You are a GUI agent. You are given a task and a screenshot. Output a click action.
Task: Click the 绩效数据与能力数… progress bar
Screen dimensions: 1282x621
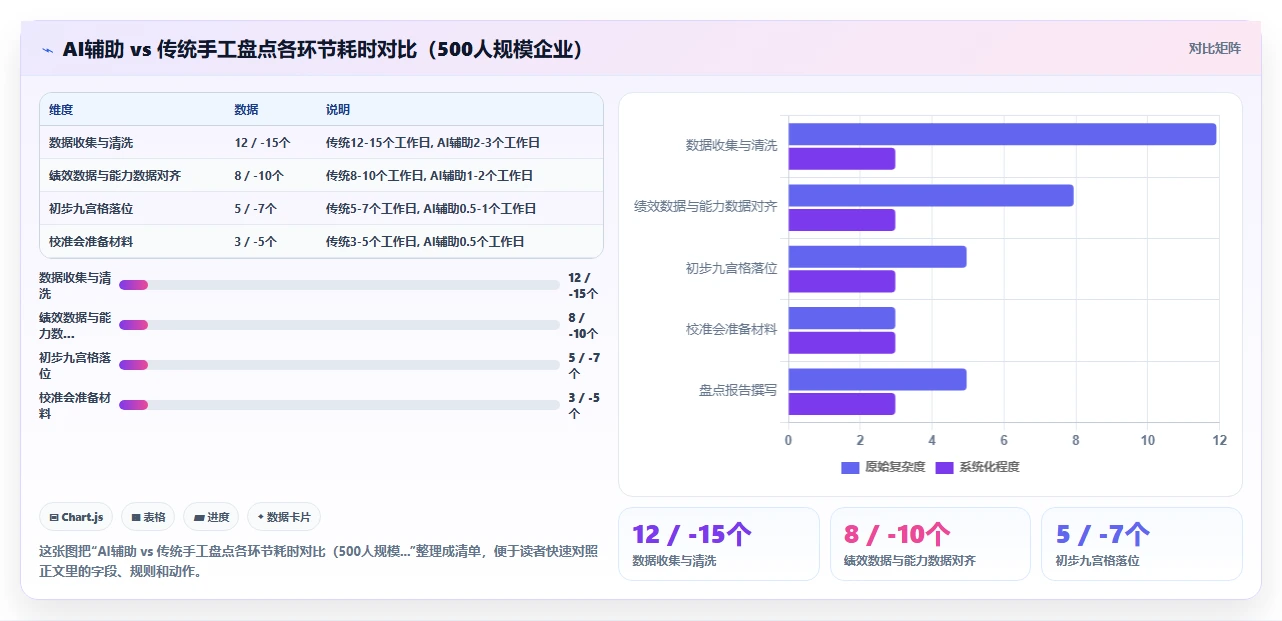339,325
